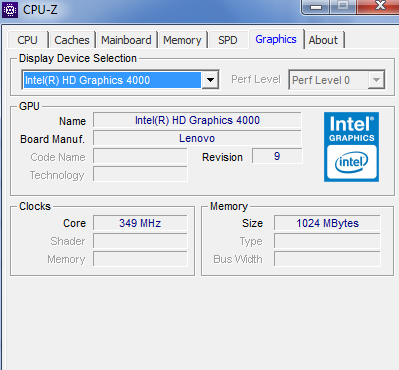This screenshot has width=399, height=370.
Task: Expand the Perf Level dropdown
Action: (x=376, y=80)
